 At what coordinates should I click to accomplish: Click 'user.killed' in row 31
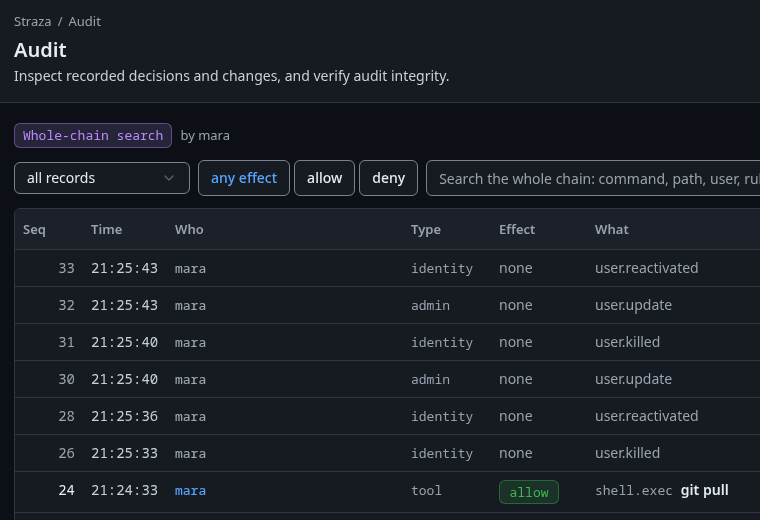627,342
